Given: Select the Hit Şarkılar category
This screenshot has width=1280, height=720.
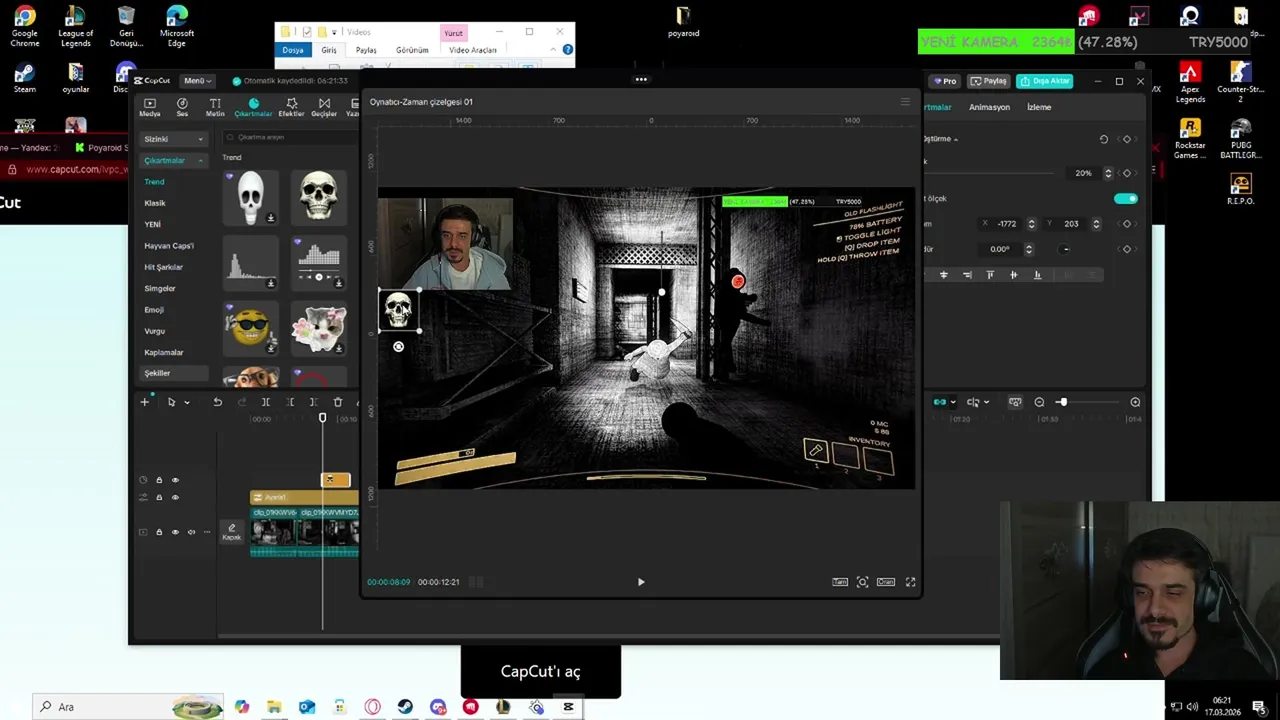Looking at the screenshot, I should pos(164,267).
